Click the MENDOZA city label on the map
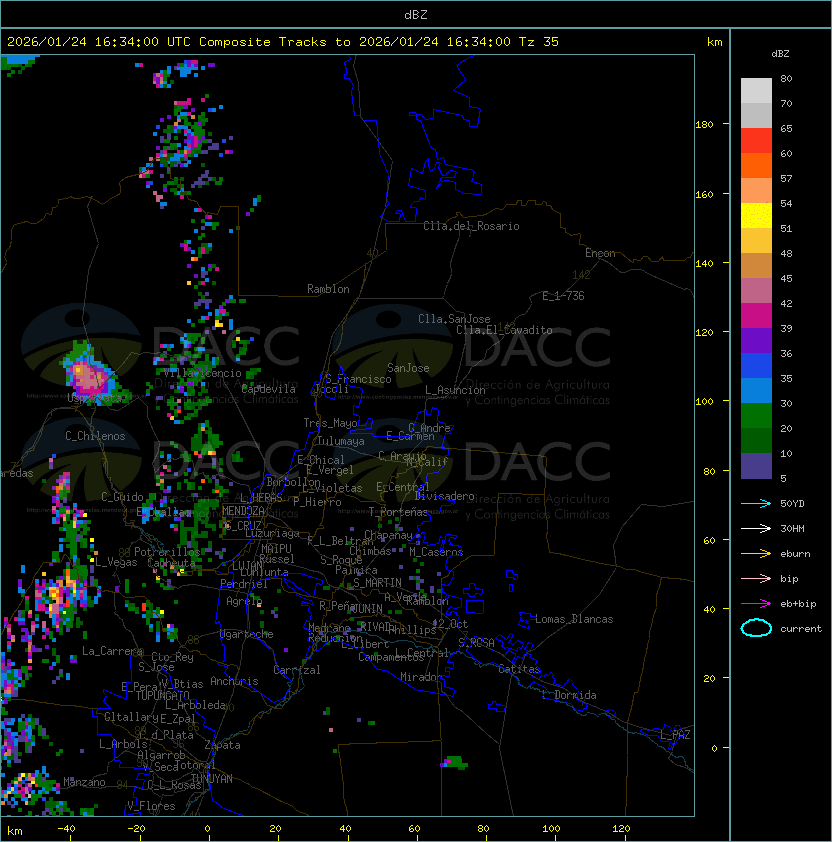The height and width of the screenshot is (842, 832). pos(243,511)
